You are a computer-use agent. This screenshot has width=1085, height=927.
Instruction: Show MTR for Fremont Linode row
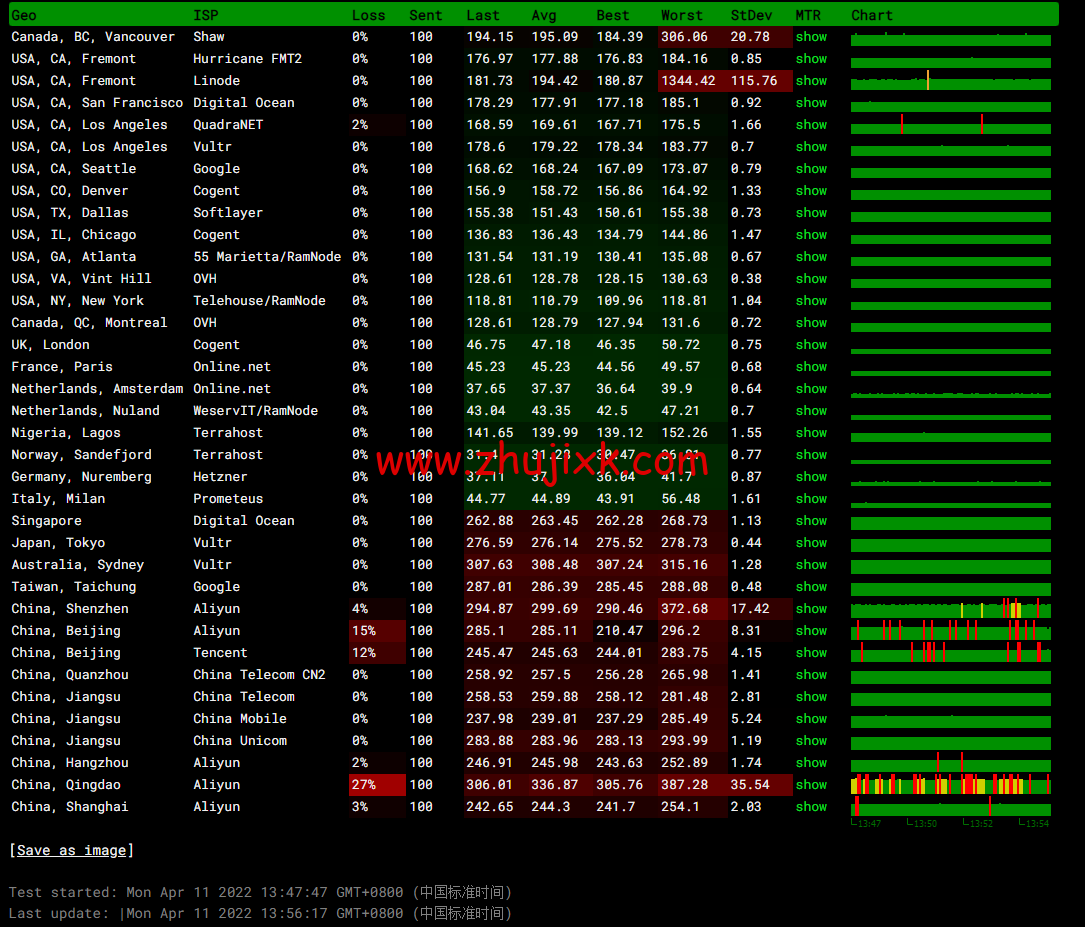811,81
